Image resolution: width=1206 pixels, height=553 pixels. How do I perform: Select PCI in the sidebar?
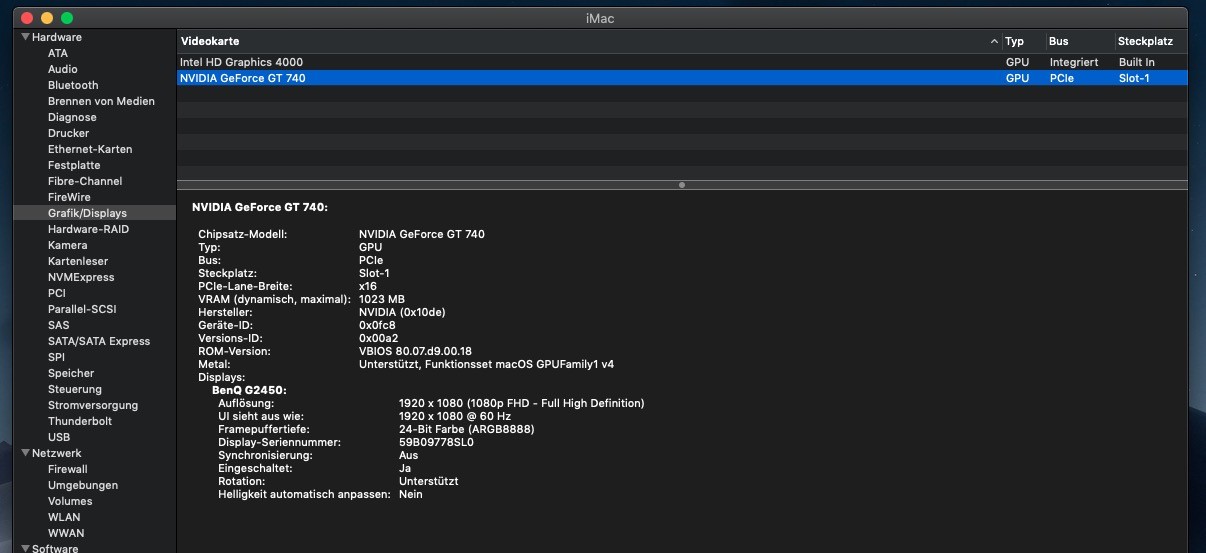tap(57, 293)
